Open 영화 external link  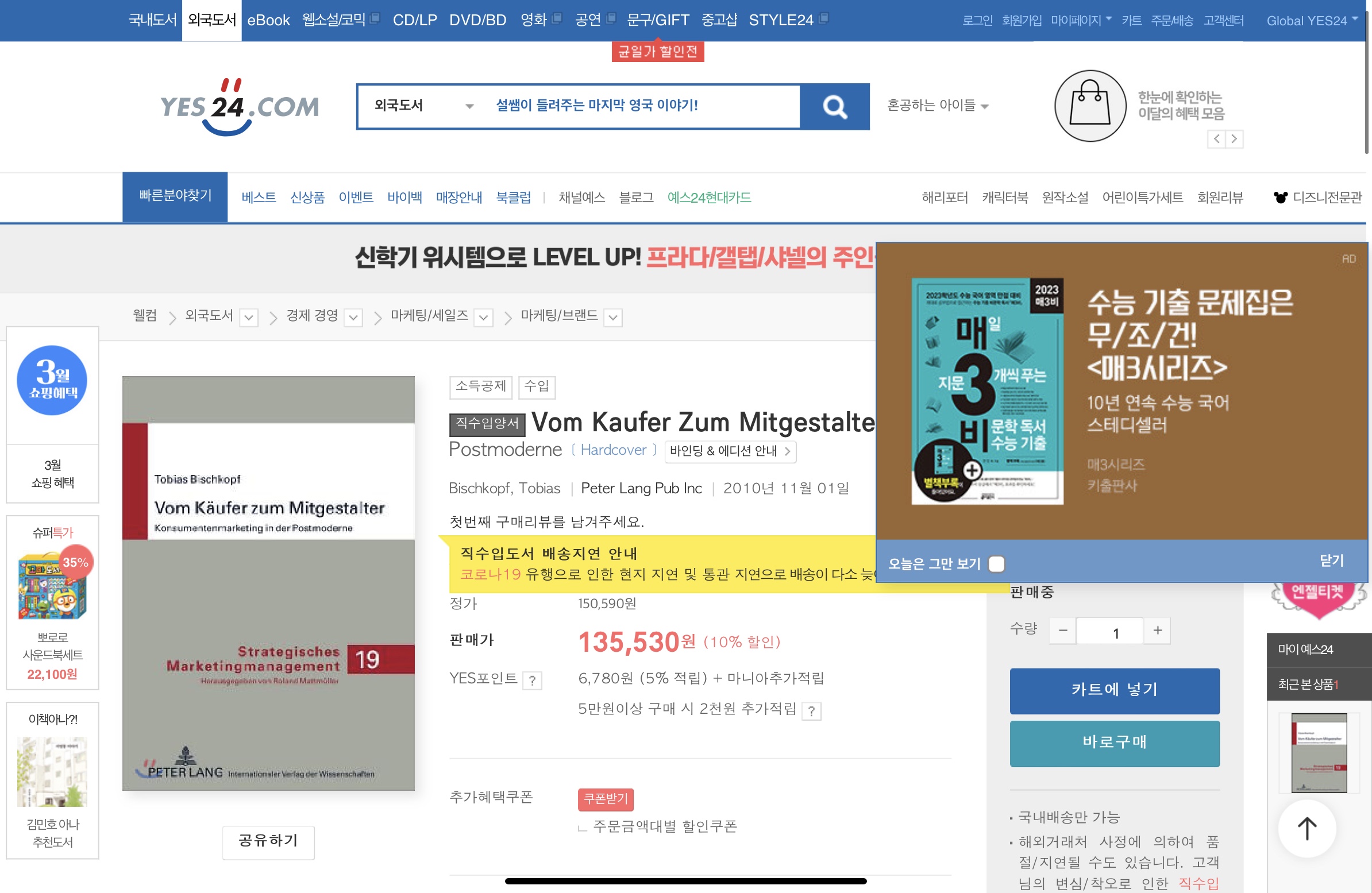[x=541, y=20]
